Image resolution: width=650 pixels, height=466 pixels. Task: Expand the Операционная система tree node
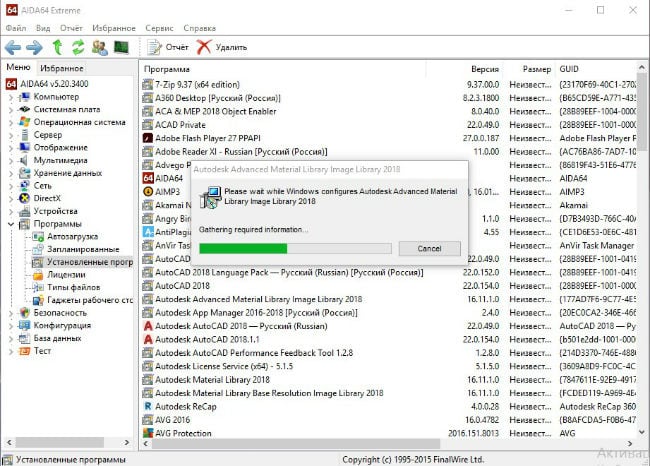pyautogui.click(x=11, y=122)
